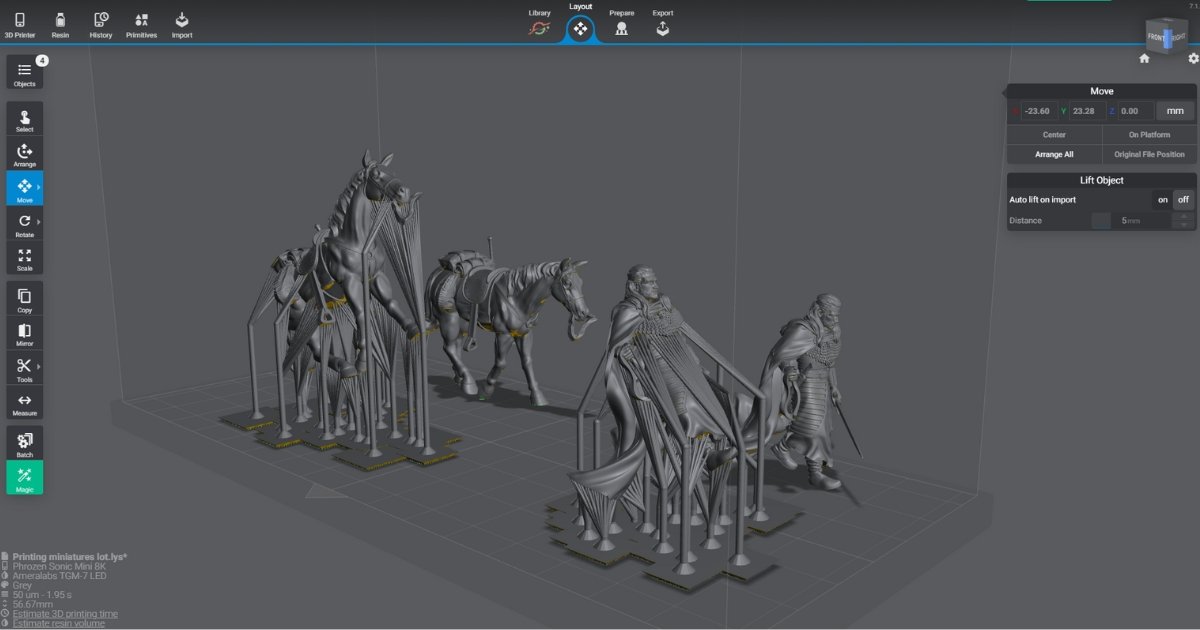The height and width of the screenshot is (630, 1200).
Task: Select the Mirror tool
Action: (x=24, y=331)
